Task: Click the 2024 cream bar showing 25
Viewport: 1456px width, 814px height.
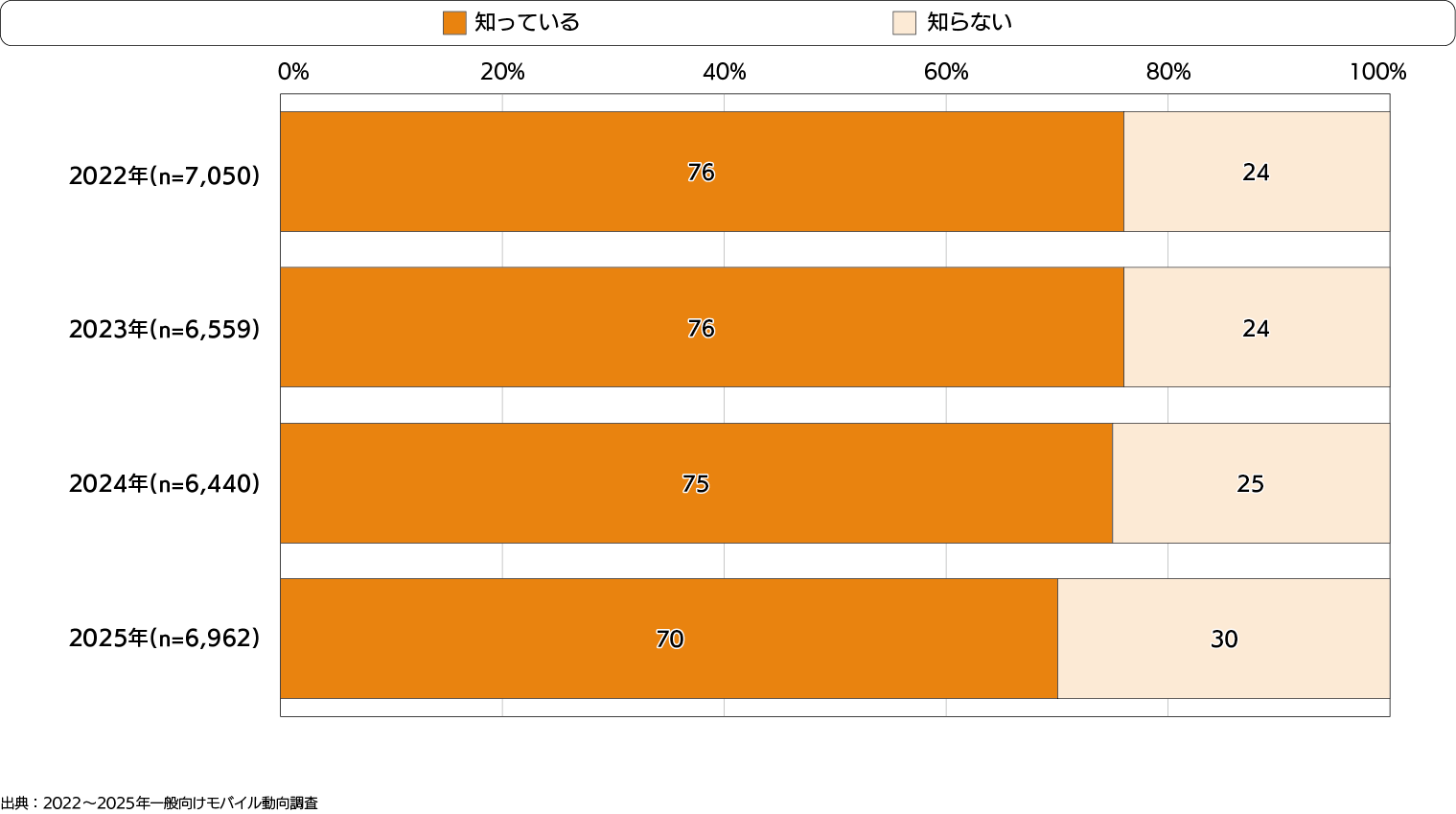Action: (1250, 483)
